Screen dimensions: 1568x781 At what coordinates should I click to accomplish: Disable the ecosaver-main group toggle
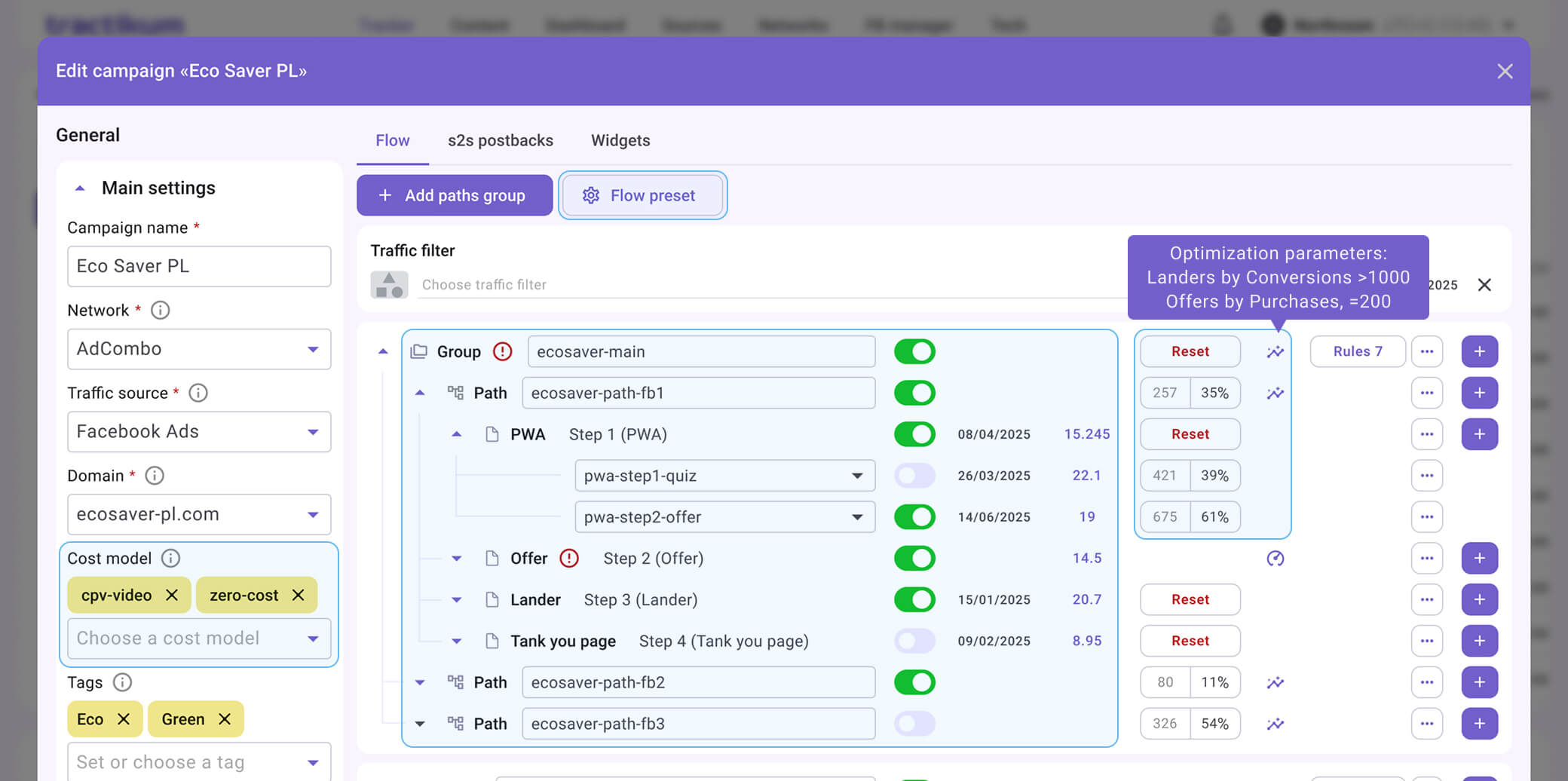tap(914, 351)
